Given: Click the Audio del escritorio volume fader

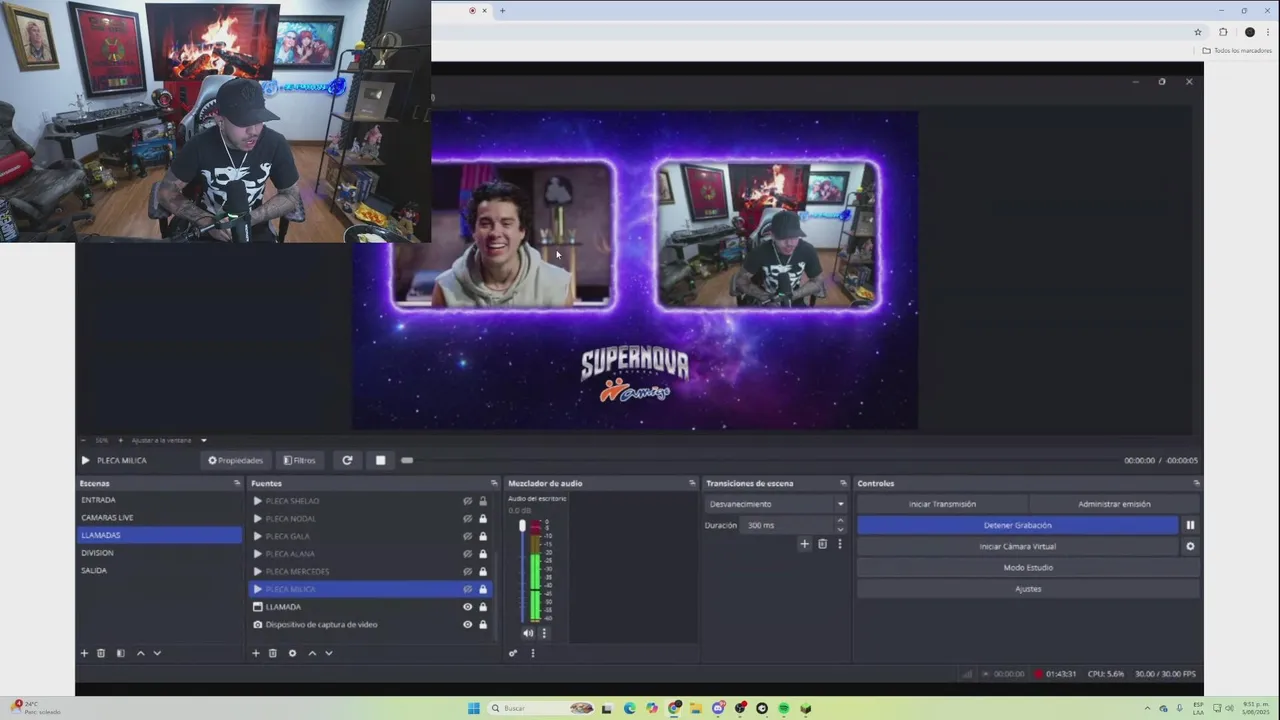Looking at the screenshot, I should coord(522,526).
